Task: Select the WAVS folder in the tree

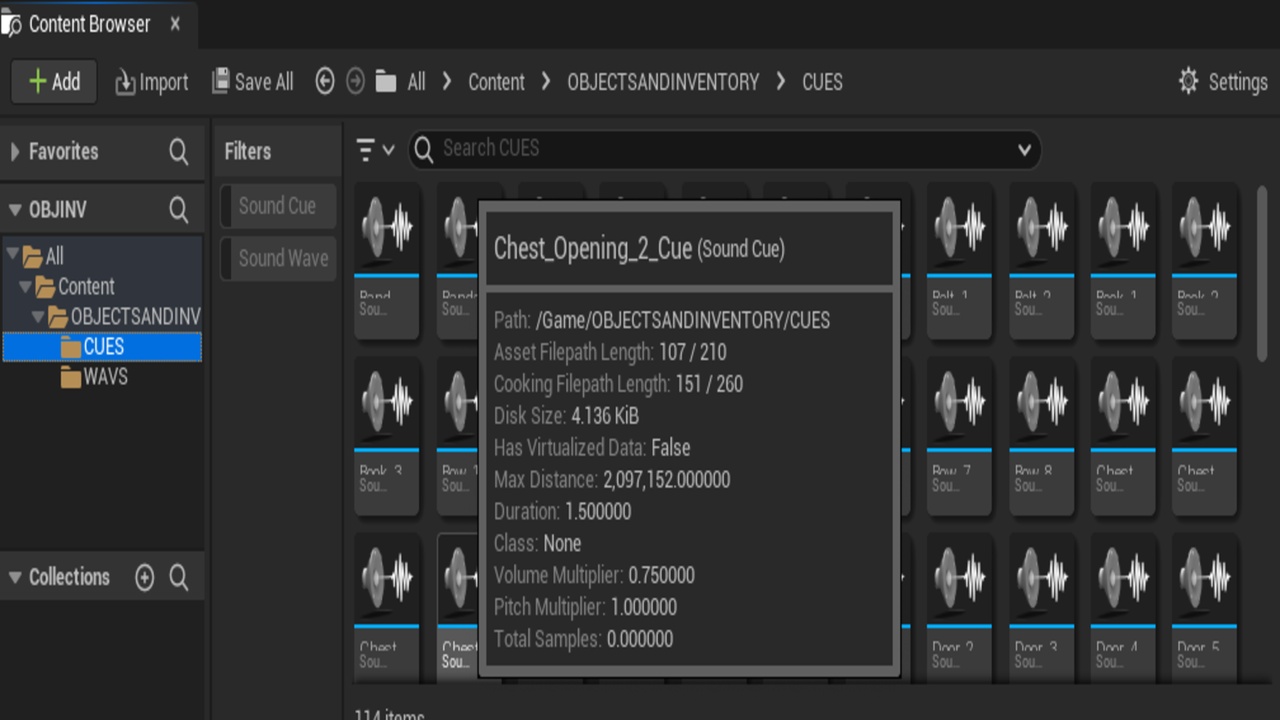Action: click(95, 377)
